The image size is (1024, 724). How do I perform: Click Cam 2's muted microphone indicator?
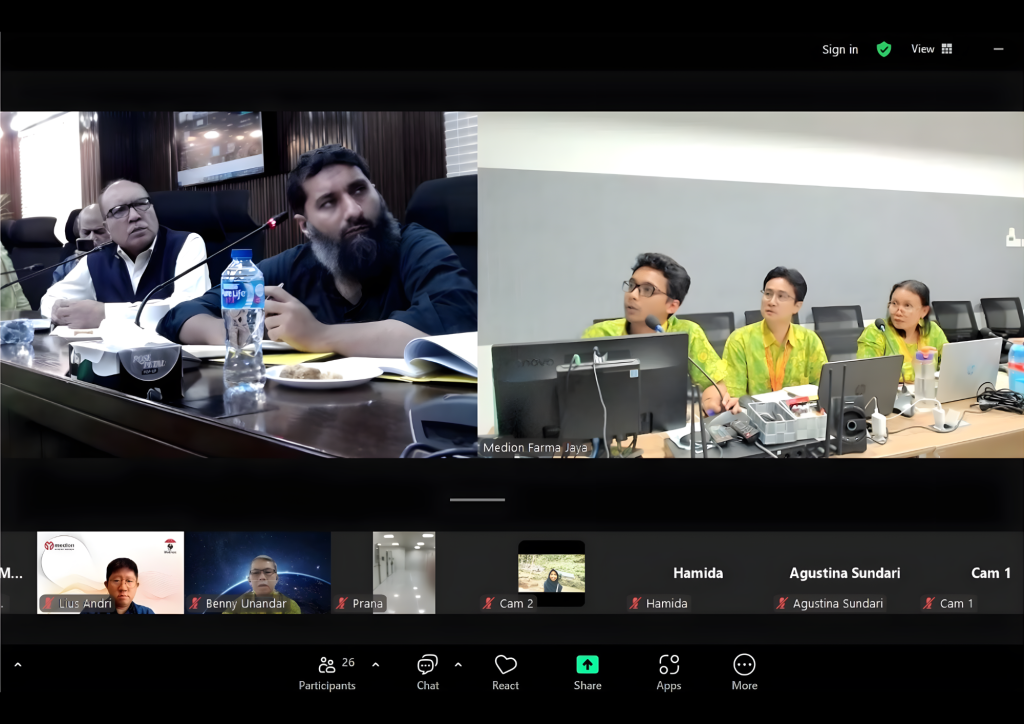tap(489, 604)
